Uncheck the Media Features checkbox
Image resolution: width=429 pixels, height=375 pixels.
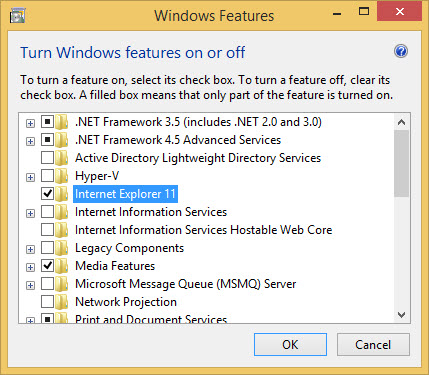click(x=47, y=266)
